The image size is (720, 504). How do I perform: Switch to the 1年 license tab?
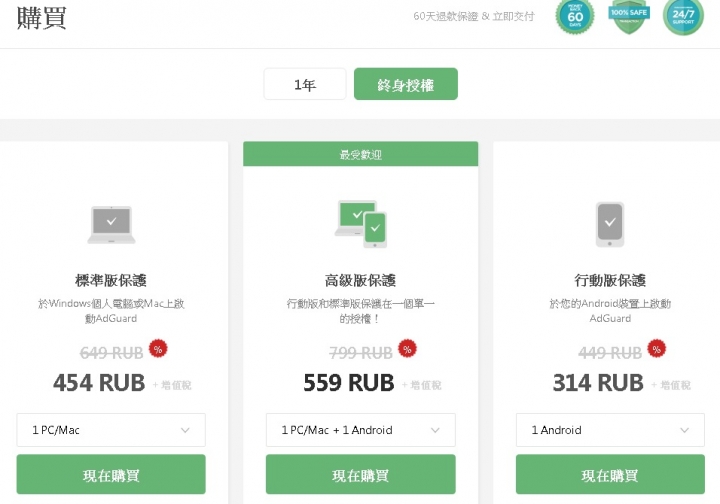point(305,84)
